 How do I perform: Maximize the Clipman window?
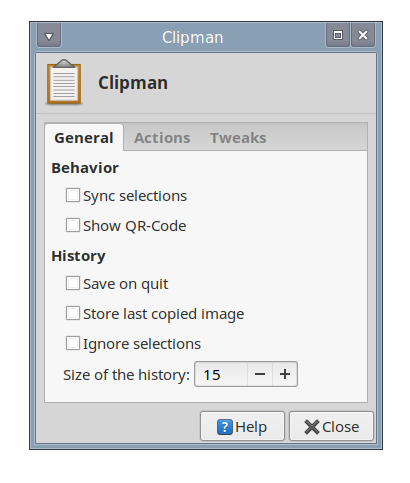pyautogui.click(x=338, y=35)
